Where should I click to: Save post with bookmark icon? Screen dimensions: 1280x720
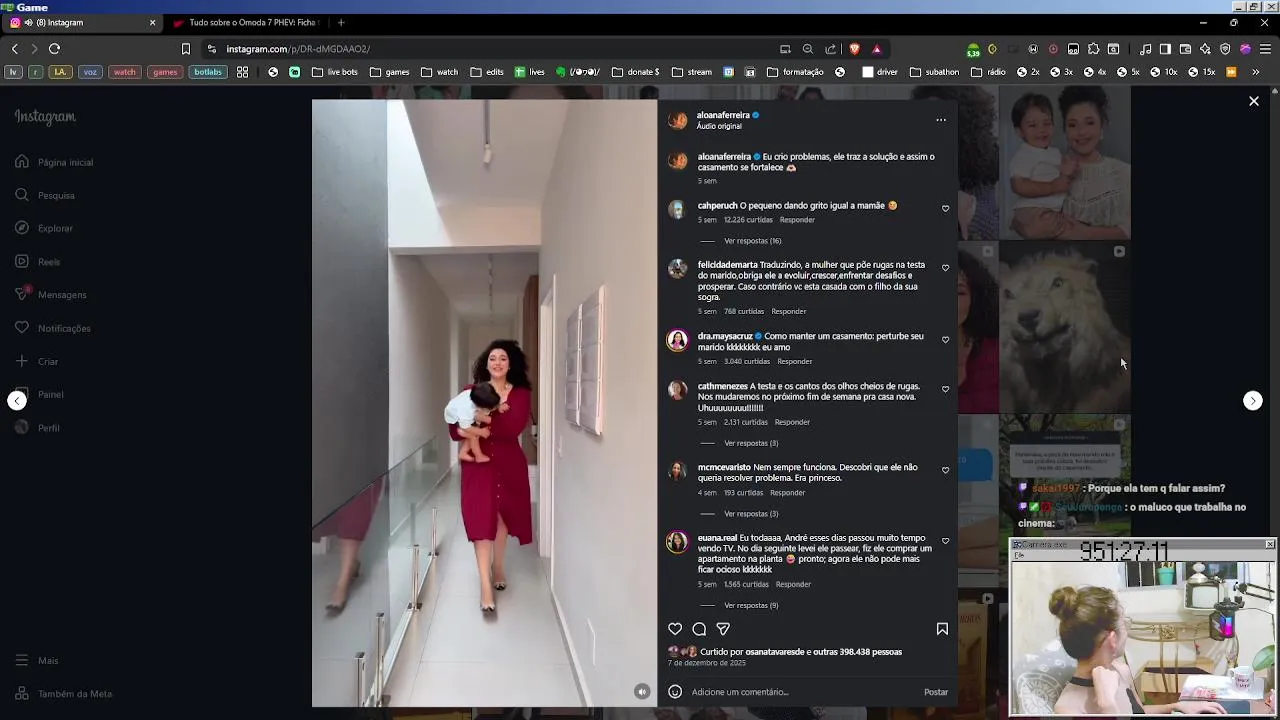click(942, 629)
